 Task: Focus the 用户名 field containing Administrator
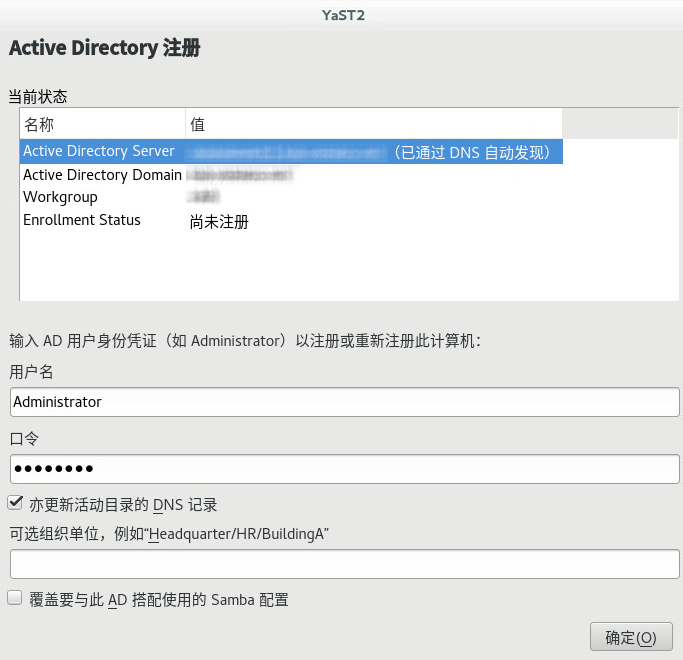point(345,402)
